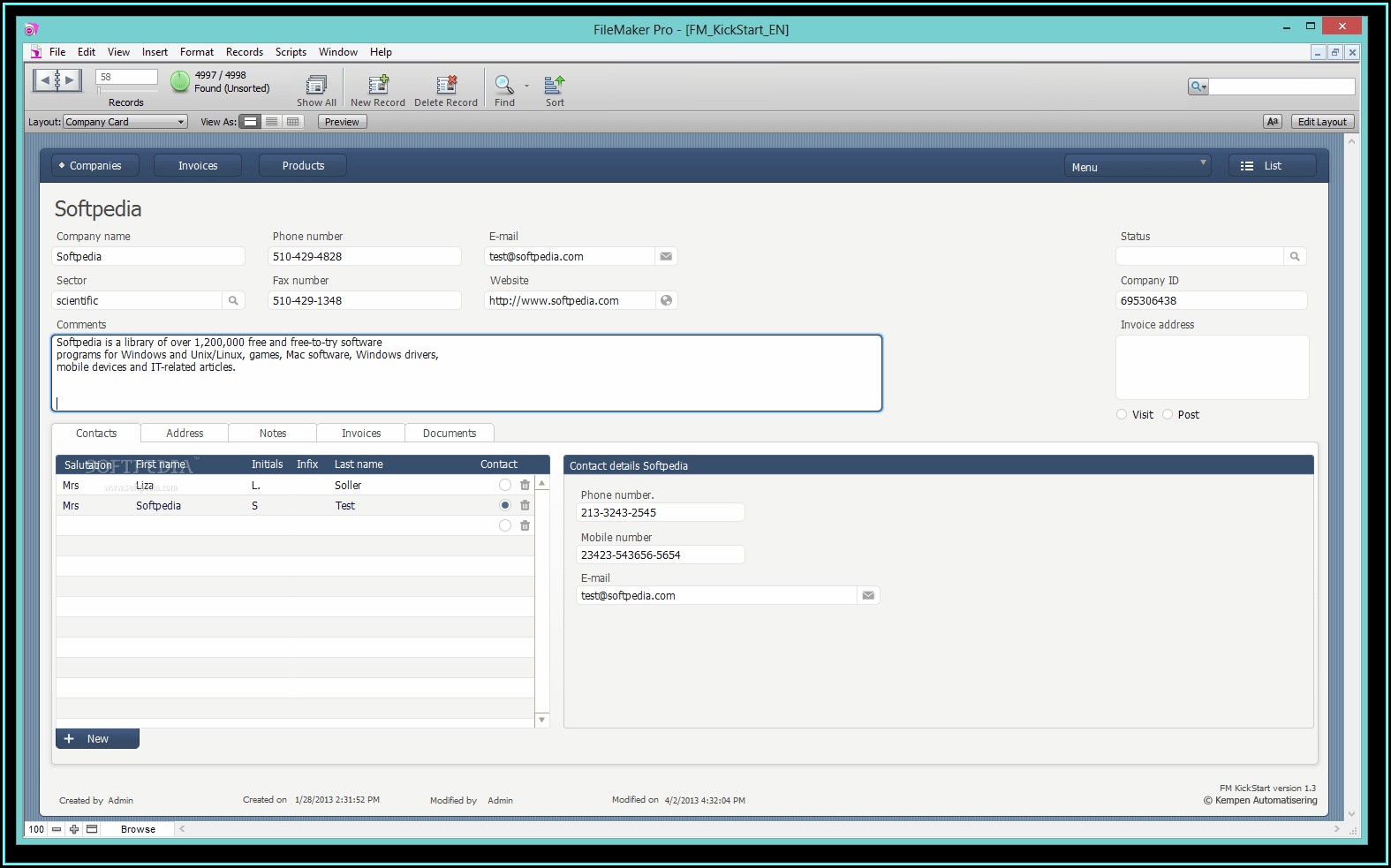This screenshot has width=1391, height=868.
Task: Delete contact Liza Soller with trash icon
Action: [525, 485]
